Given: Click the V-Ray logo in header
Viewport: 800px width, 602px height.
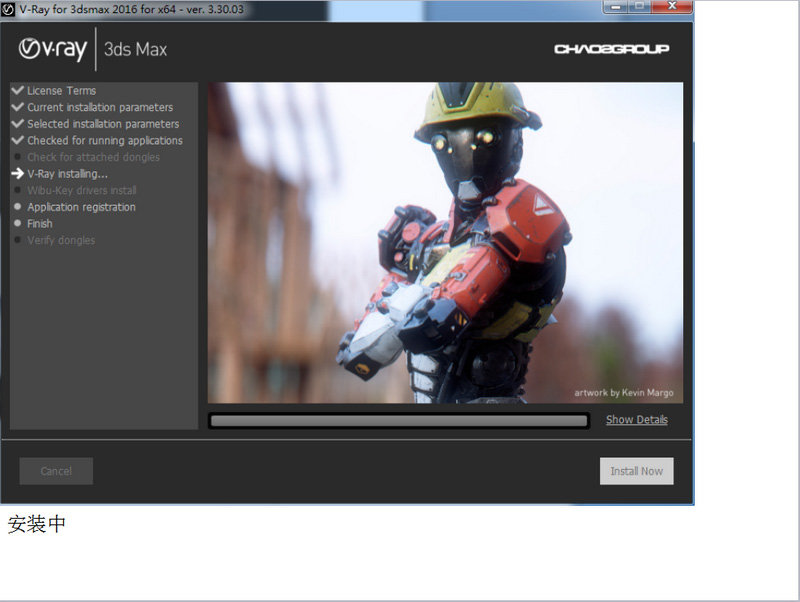Looking at the screenshot, I should coord(53,49).
